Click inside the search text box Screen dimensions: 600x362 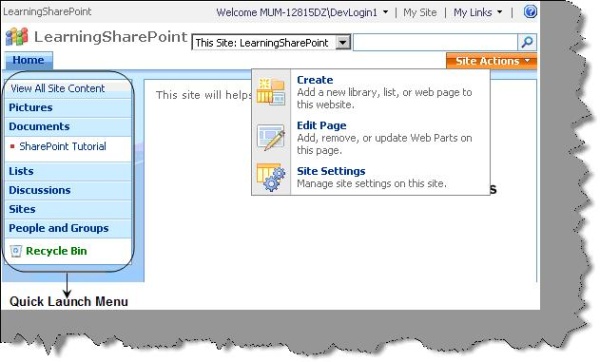tap(435, 42)
